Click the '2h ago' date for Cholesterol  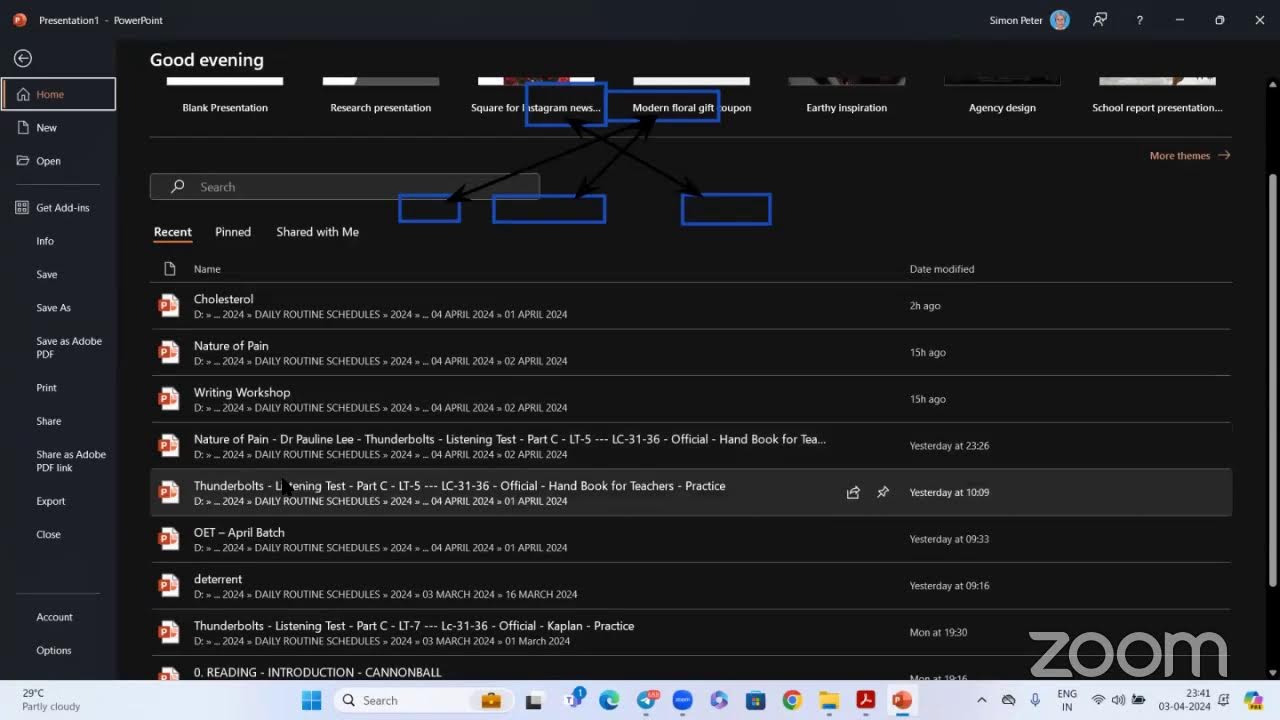[x=925, y=306]
